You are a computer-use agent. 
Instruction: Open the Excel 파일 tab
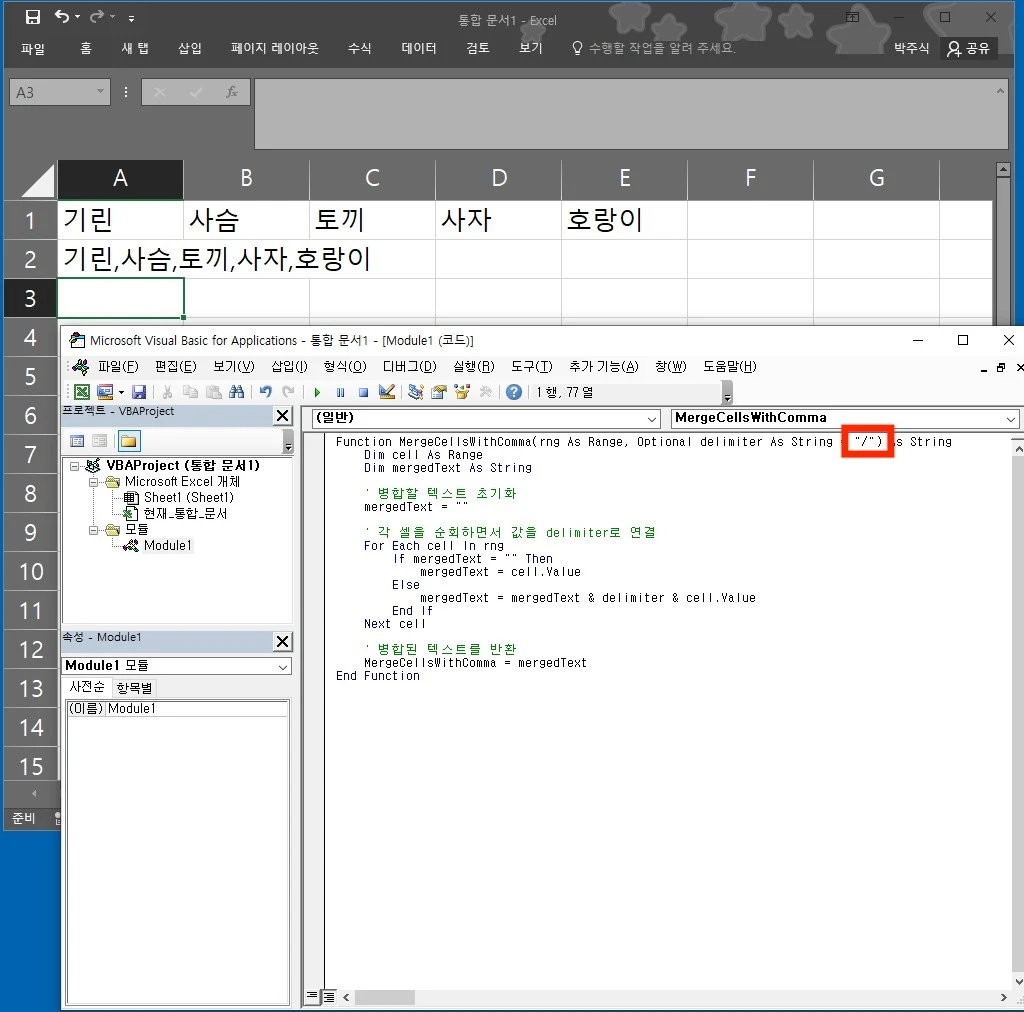point(33,48)
